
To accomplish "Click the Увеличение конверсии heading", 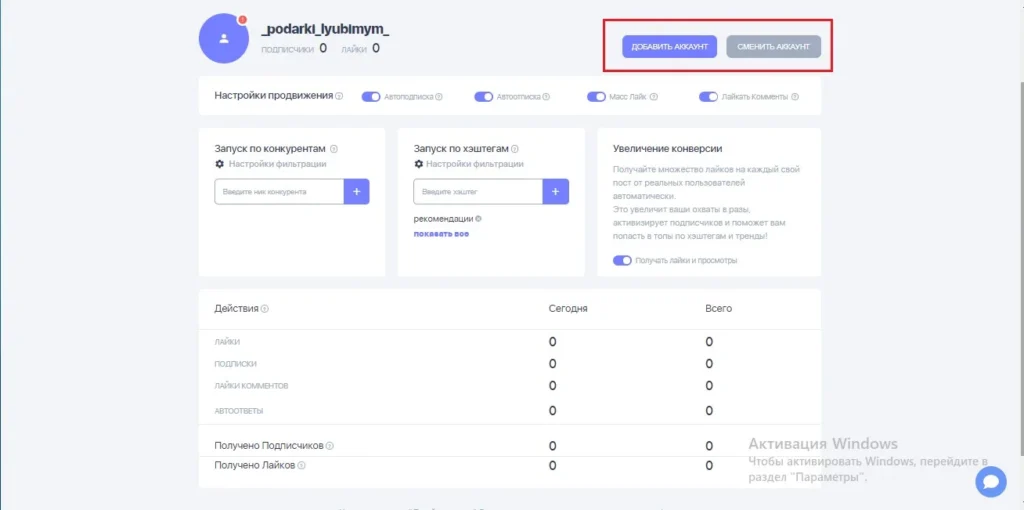I will coord(667,149).
